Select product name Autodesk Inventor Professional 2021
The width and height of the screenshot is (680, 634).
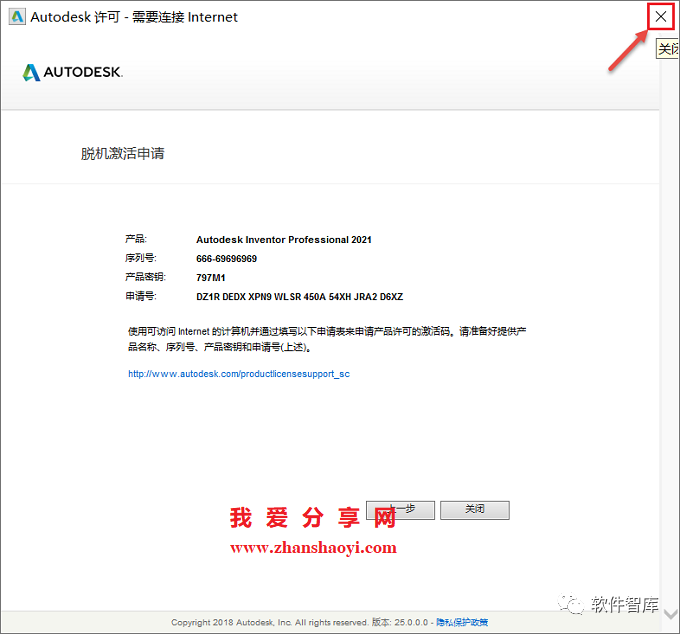tap(284, 240)
